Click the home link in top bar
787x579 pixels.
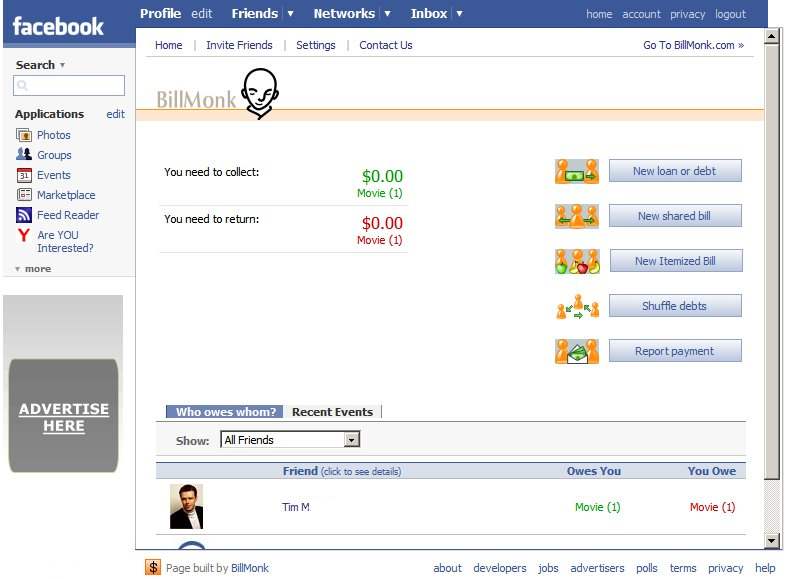click(x=599, y=14)
